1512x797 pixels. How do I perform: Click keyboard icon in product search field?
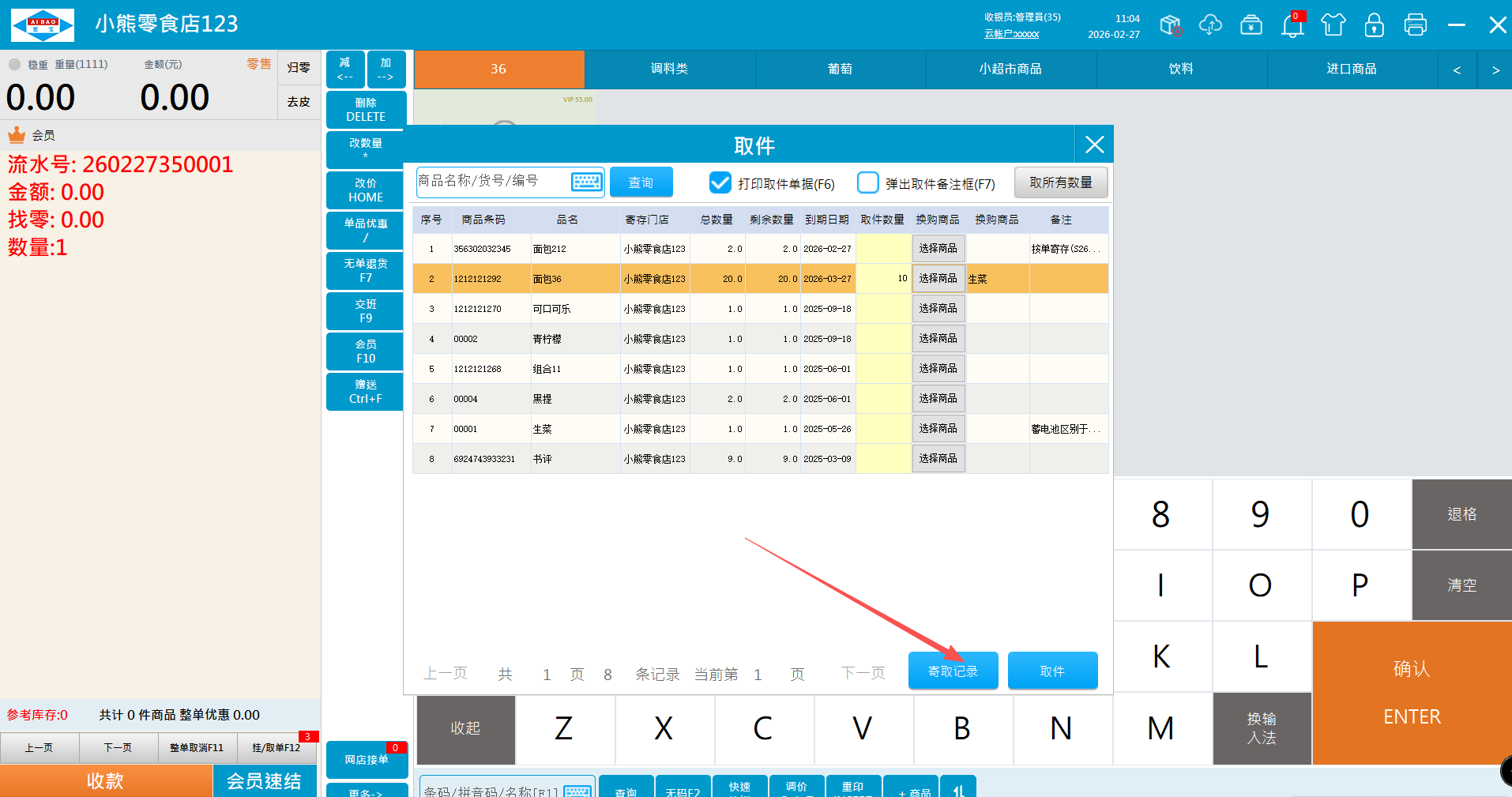[x=586, y=182]
